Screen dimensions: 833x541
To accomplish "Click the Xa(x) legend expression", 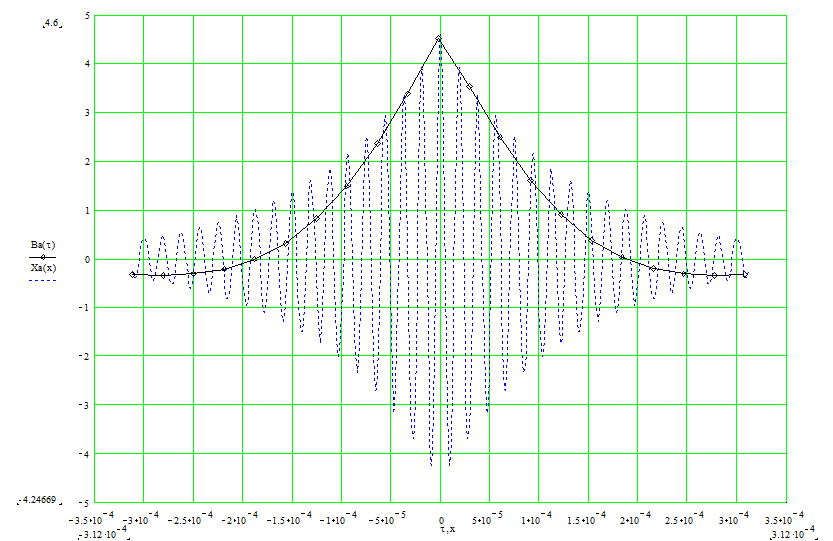I will [43, 268].
